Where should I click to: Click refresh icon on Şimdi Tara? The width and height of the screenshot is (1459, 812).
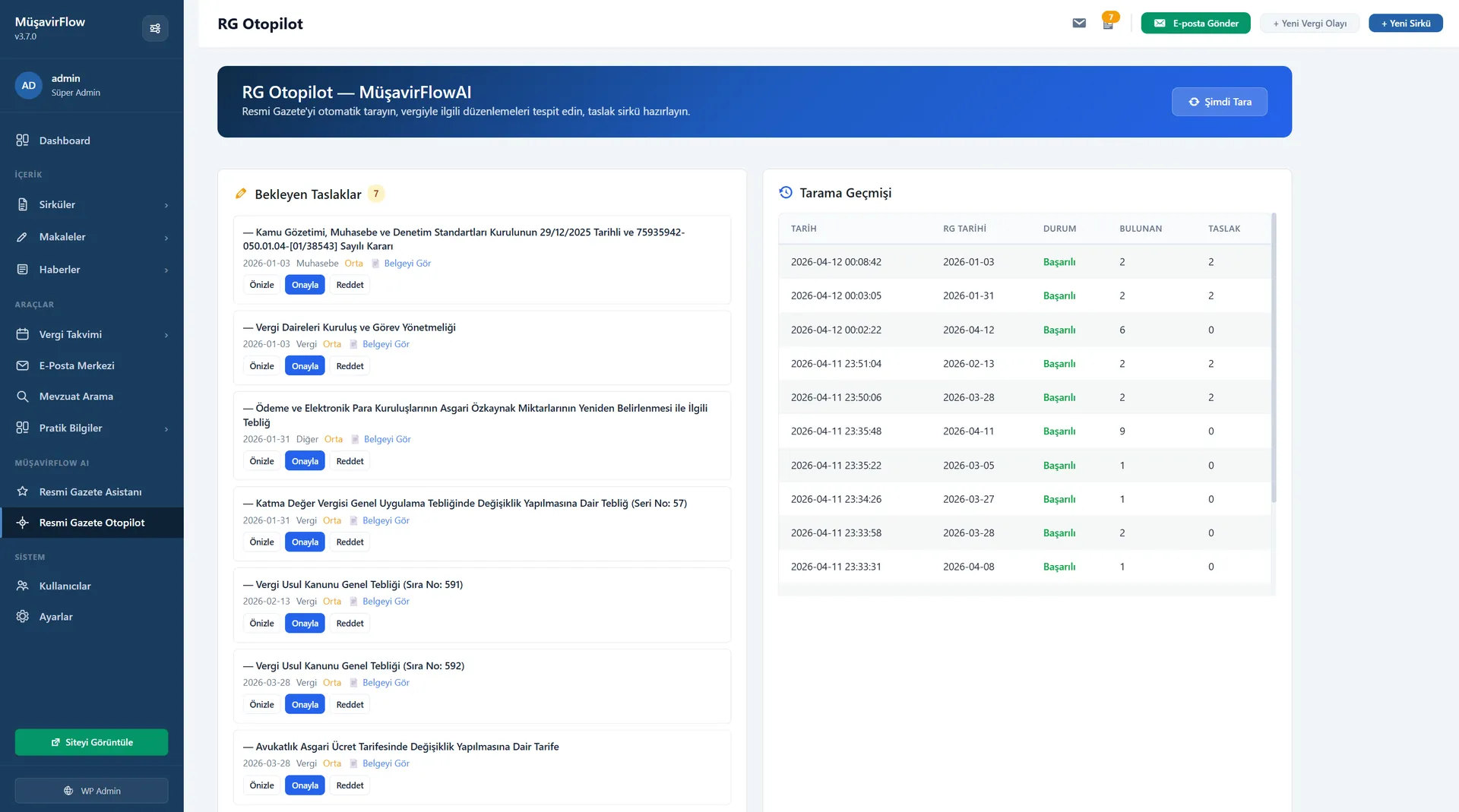click(1194, 102)
